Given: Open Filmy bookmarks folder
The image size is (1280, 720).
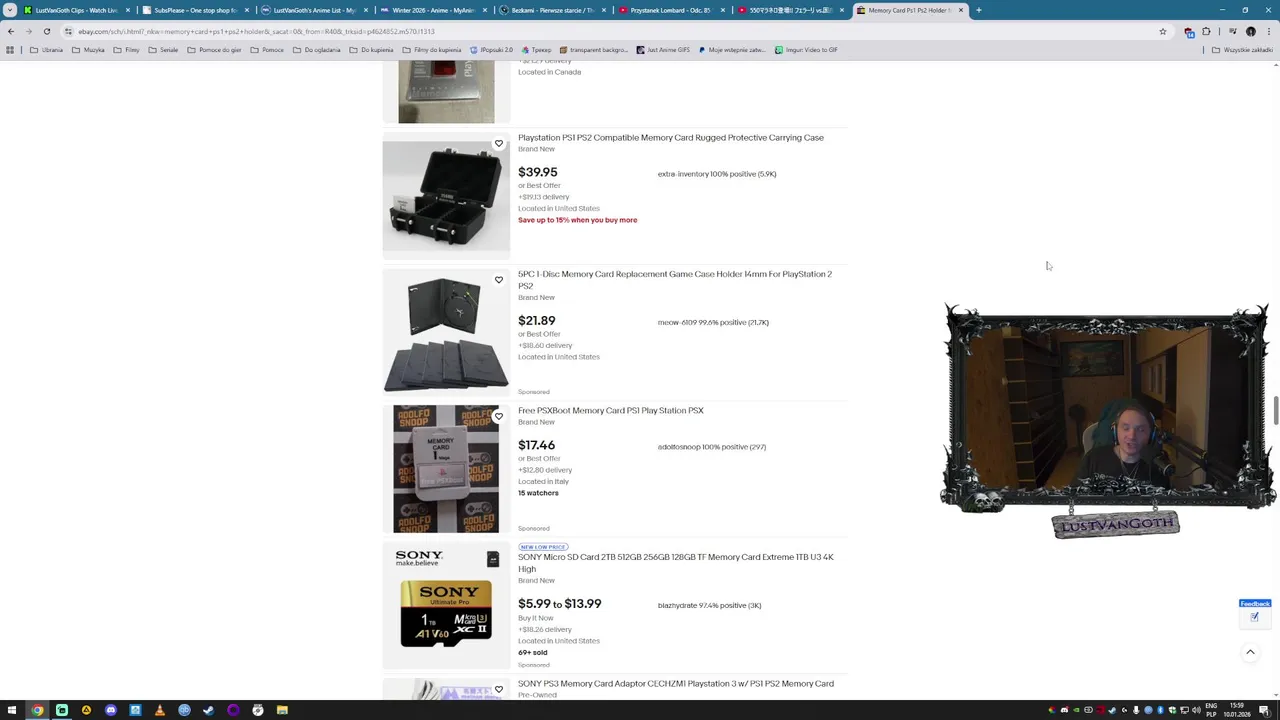Looking at the screenshot, I should tap(127, 50).
